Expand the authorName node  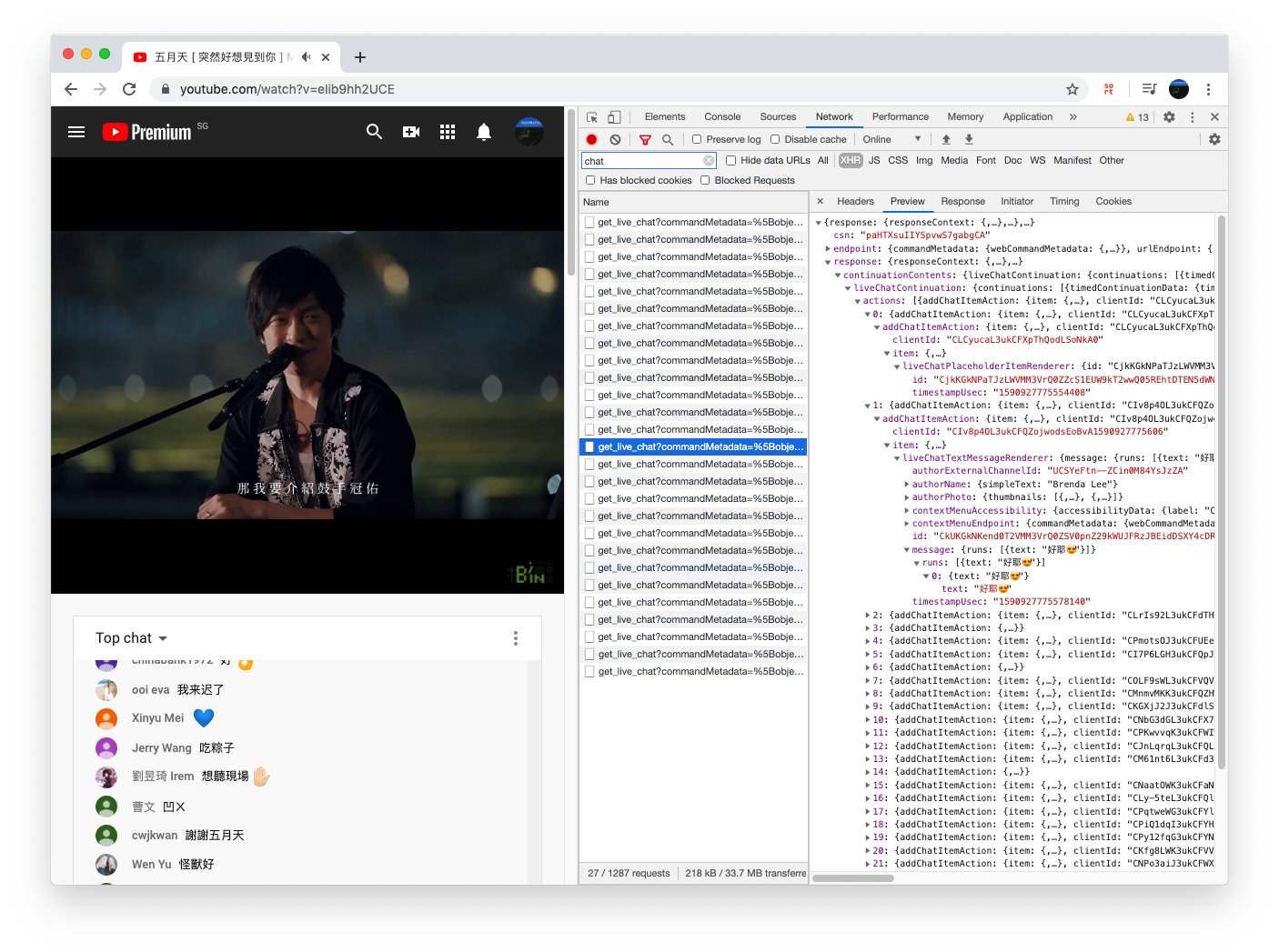coord(907,485)
